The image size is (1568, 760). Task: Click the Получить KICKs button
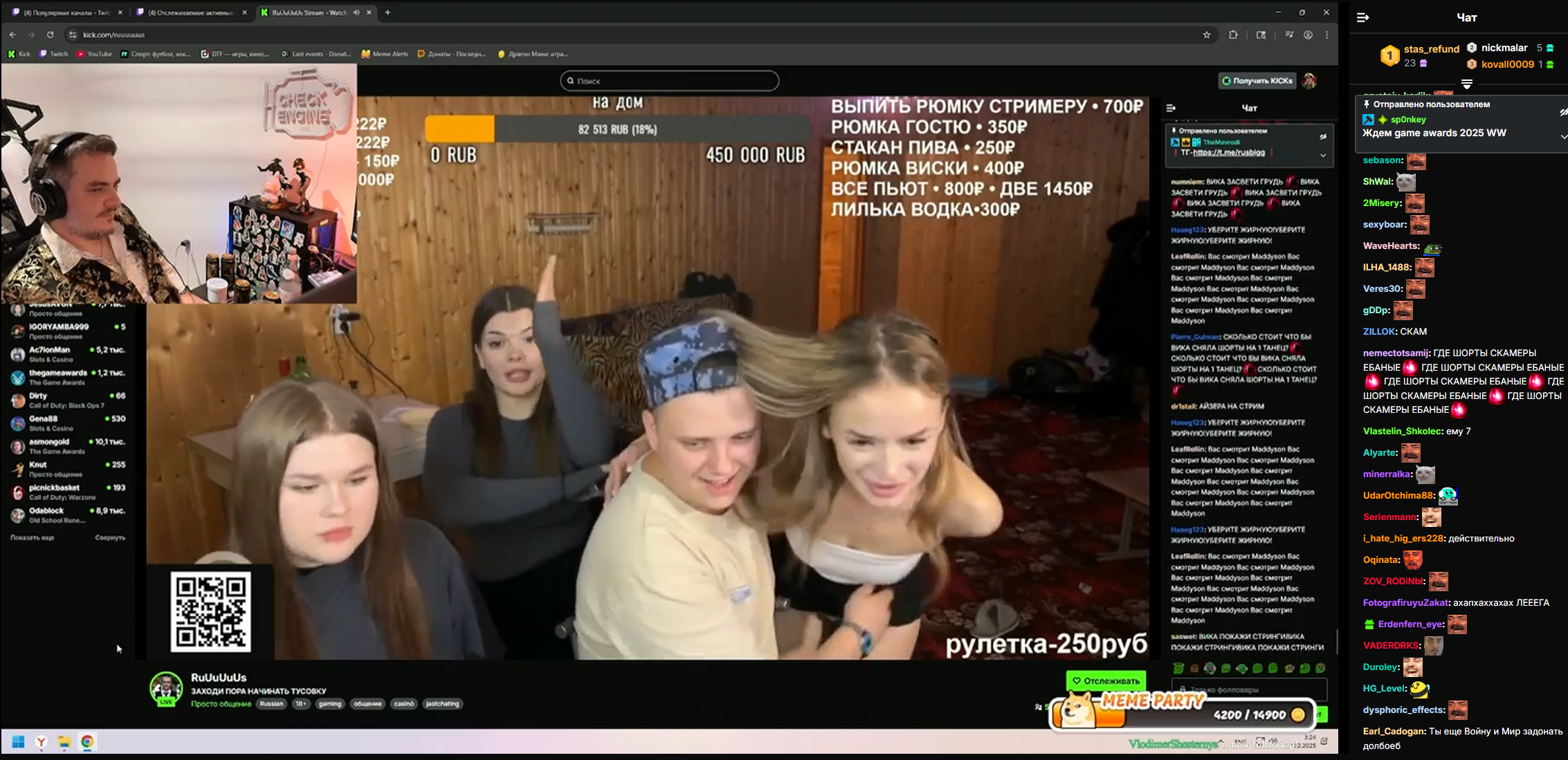click(1257, 81)
